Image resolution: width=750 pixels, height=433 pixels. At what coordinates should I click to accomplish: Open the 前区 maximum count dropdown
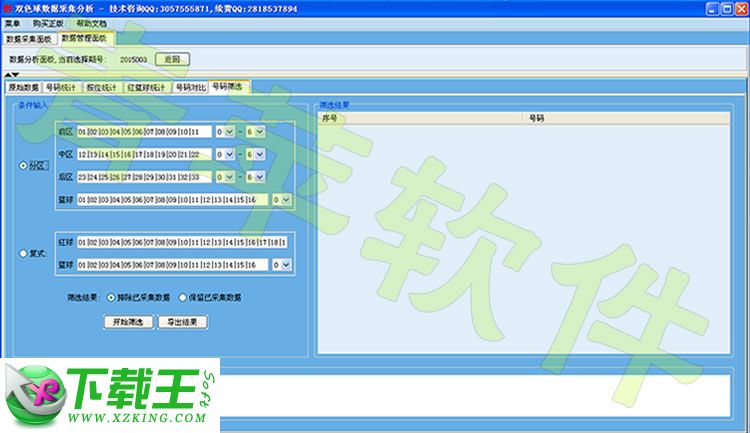[x=255, y=132]
